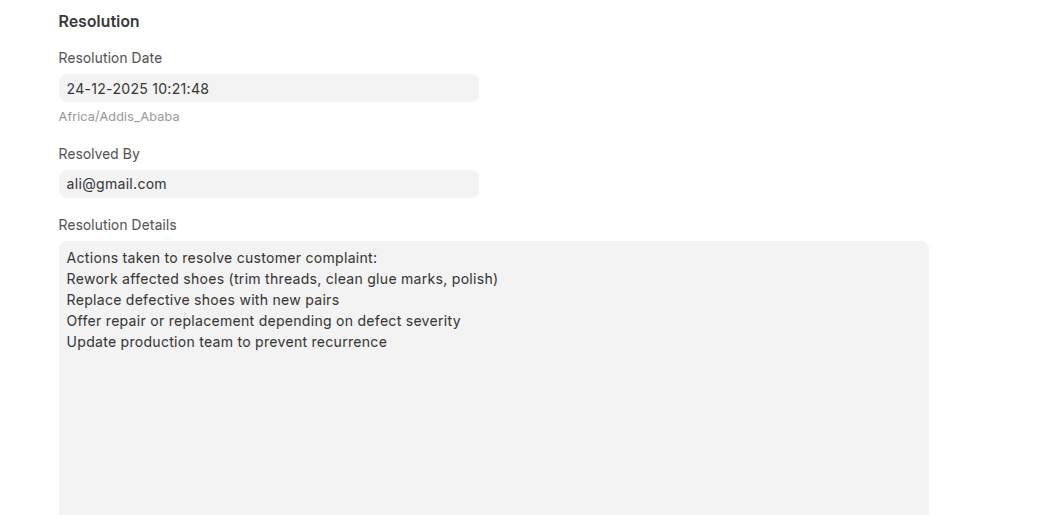Click the word 'polish)' in the details
1044x515 pixels.
pos(474,279)
